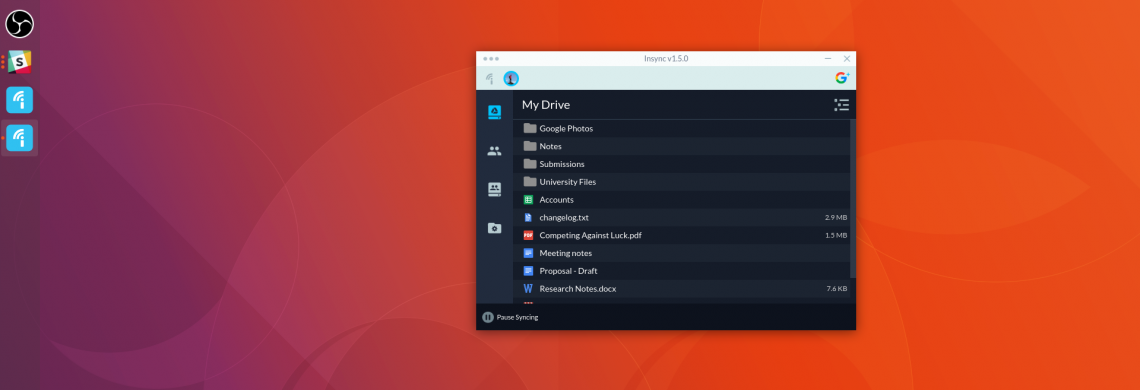The image size is (1140, 390).
Task: Click the pause icon in the bottom bar
Action: pos(488,317)
